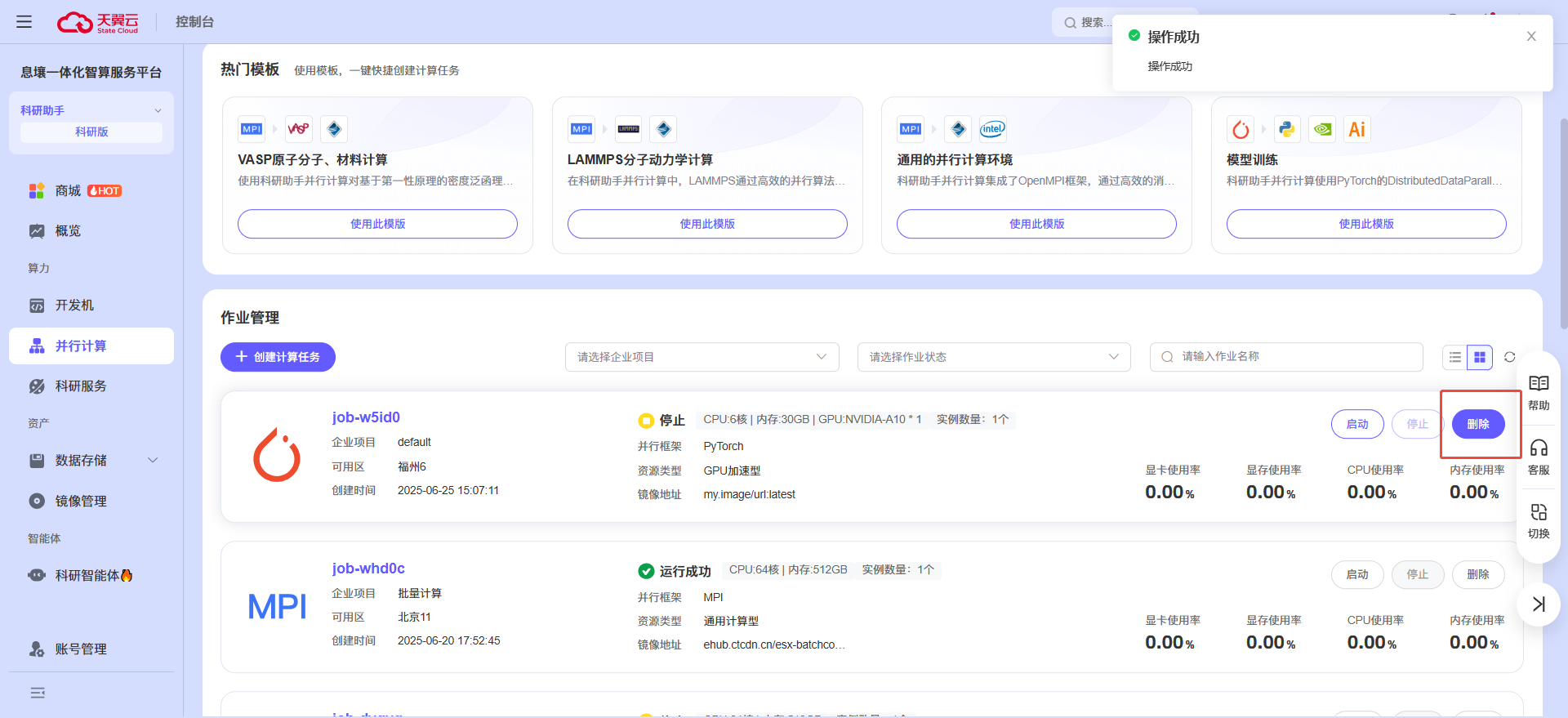Open the 控制台 console link
This screenshot has width=1568, height=718.
click(194, 22)
